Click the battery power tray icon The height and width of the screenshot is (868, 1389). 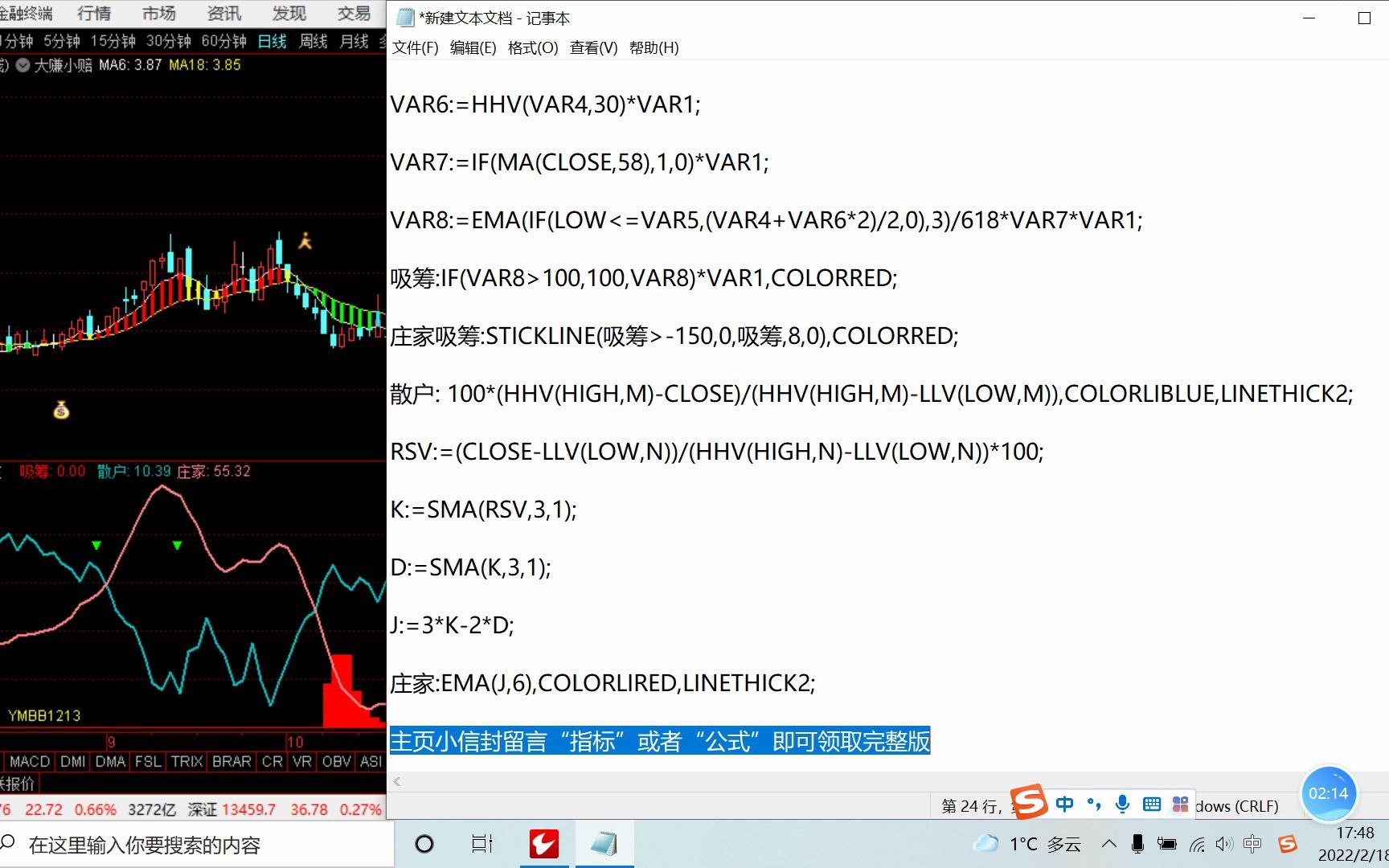tap(1166, 844)
